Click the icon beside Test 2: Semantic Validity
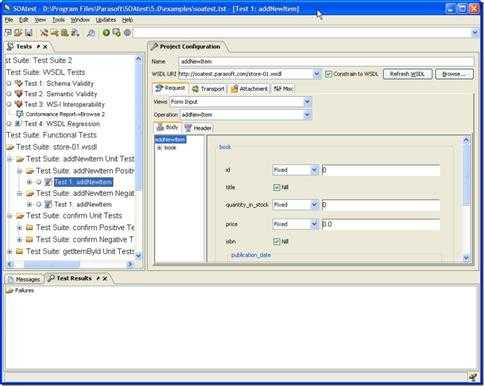Screen dimensions: 484x386 point(19,94)
